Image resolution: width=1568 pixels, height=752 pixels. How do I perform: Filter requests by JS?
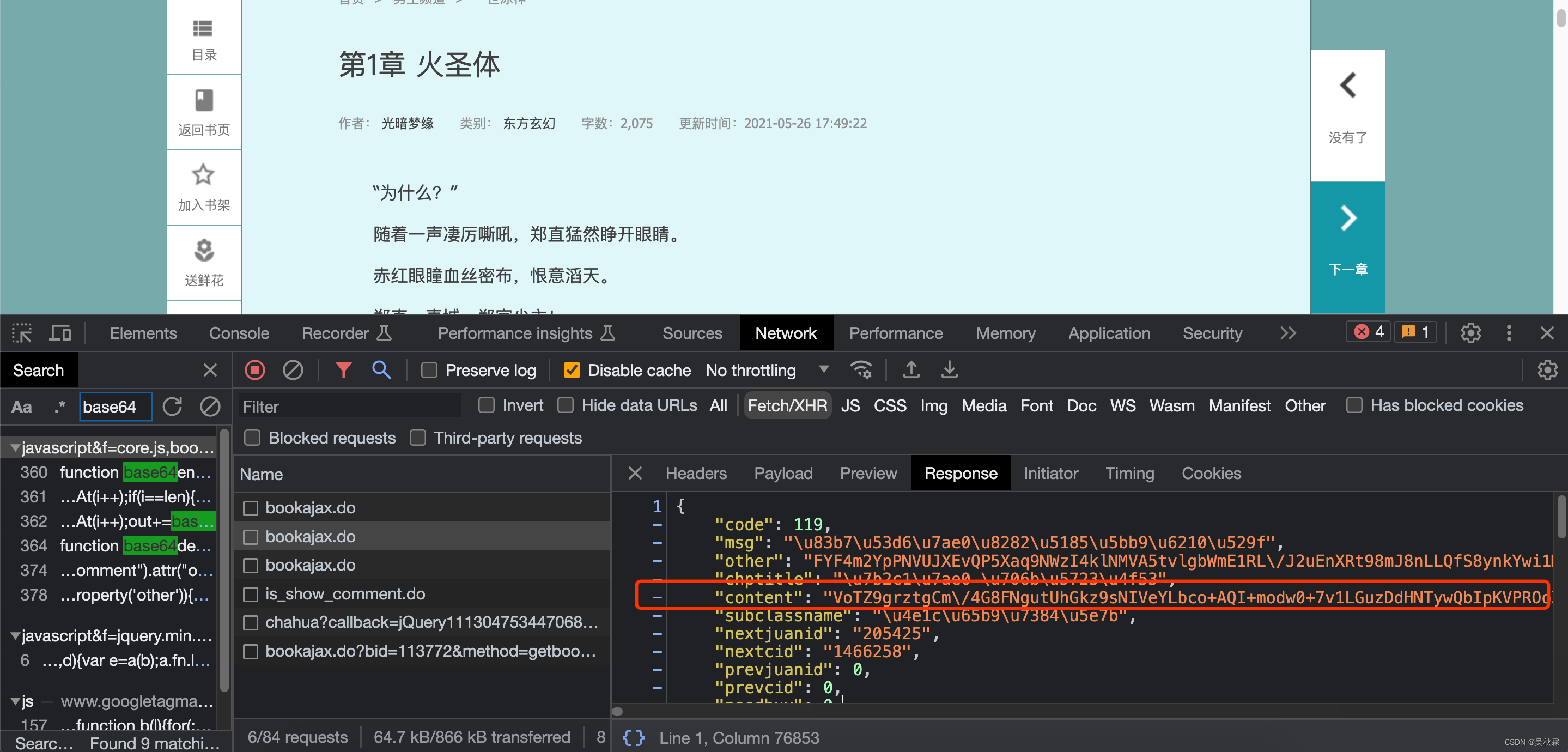(850, 405)
